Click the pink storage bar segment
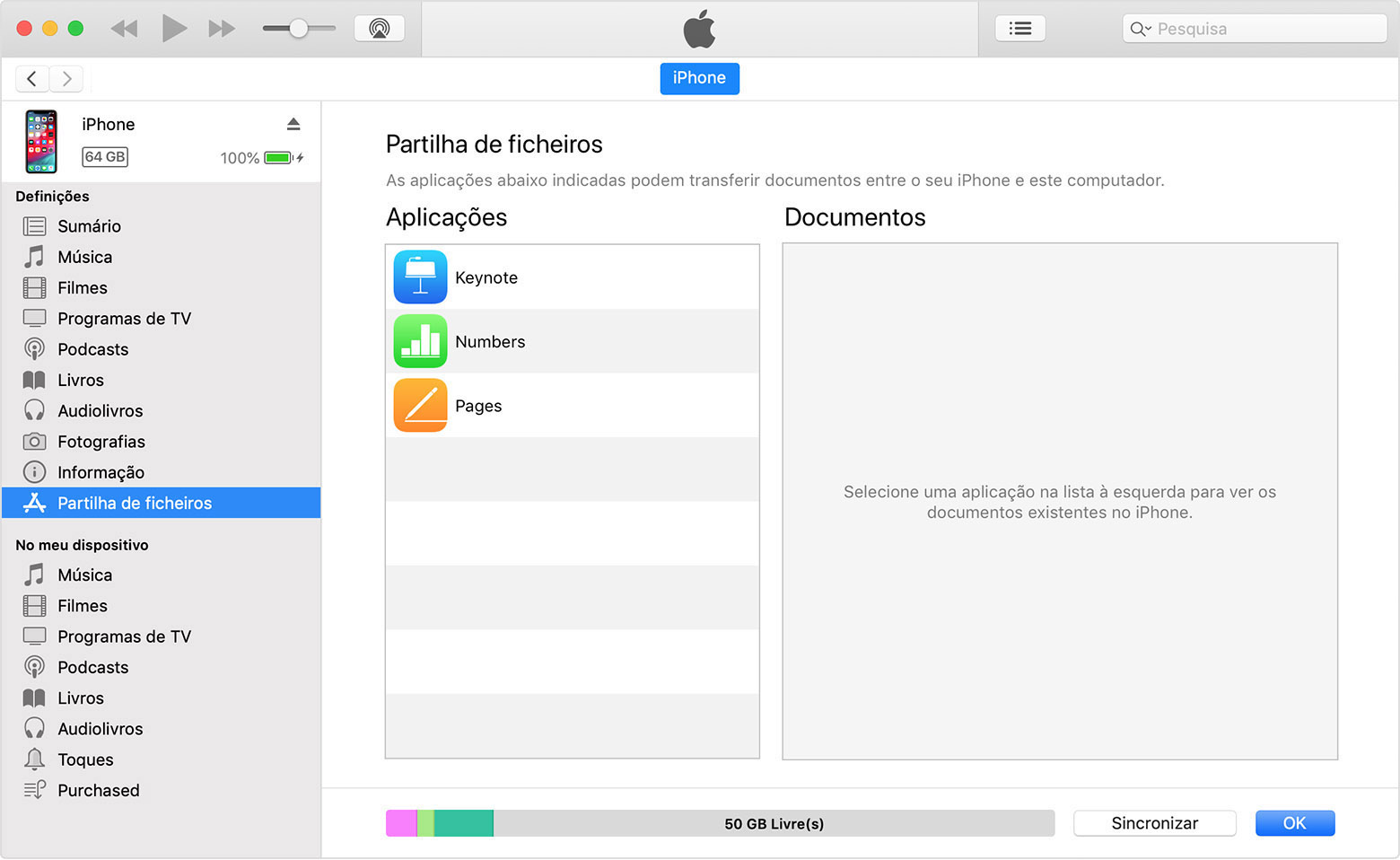 click(x=401, y=823)
